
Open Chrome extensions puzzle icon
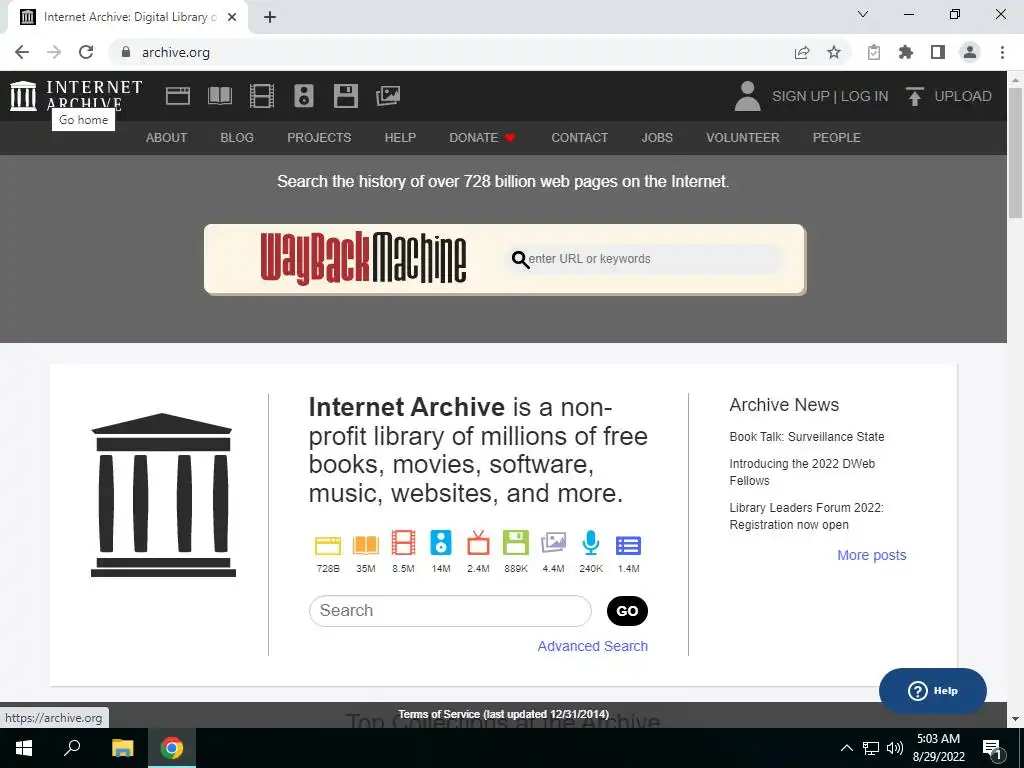click(906, 52)
